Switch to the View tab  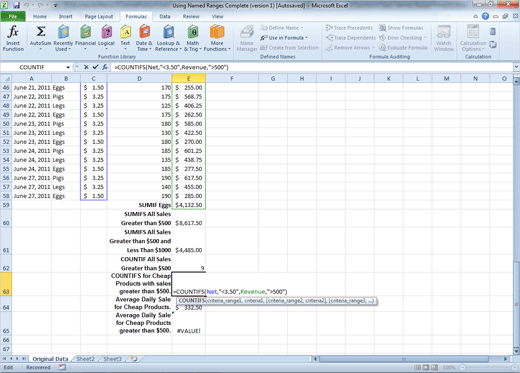tap(217, 16)
